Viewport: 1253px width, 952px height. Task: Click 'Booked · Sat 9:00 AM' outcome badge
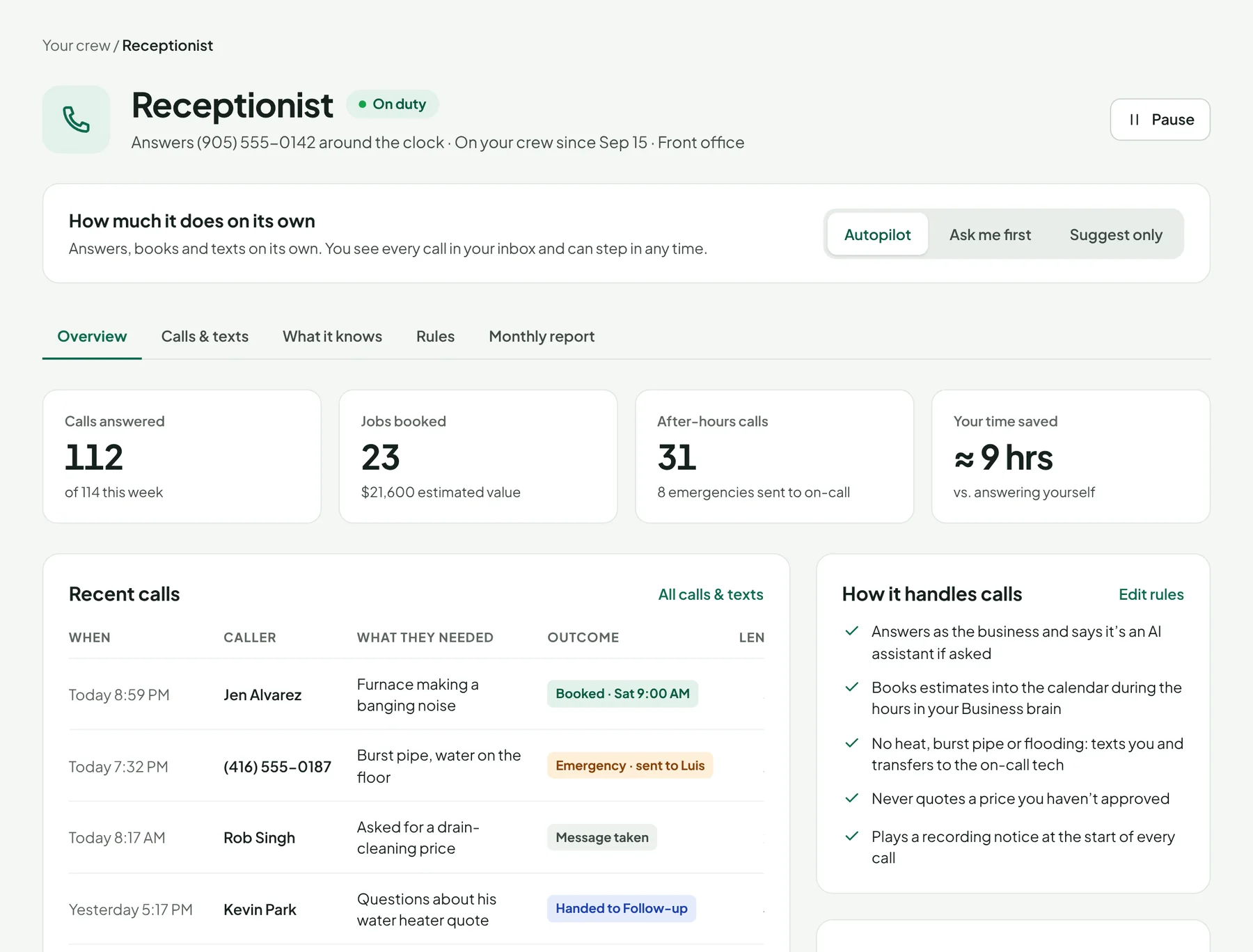(622, 694)
